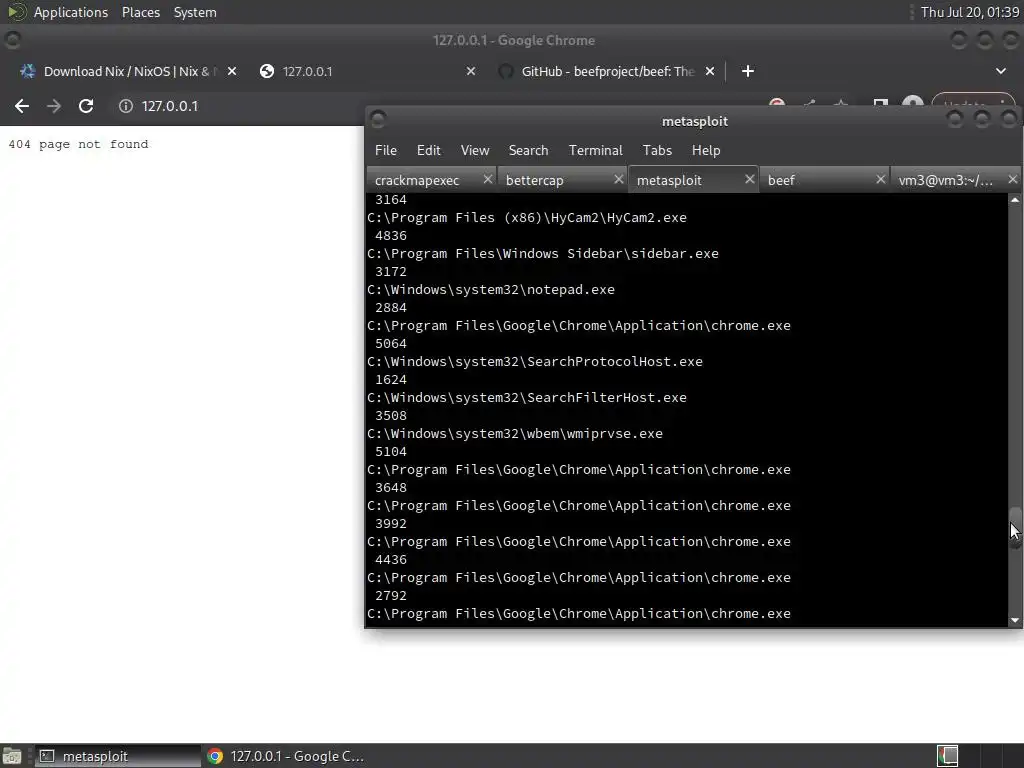Open terminal Search menu
Screen dimensions: 1024x768
point(528,150)
